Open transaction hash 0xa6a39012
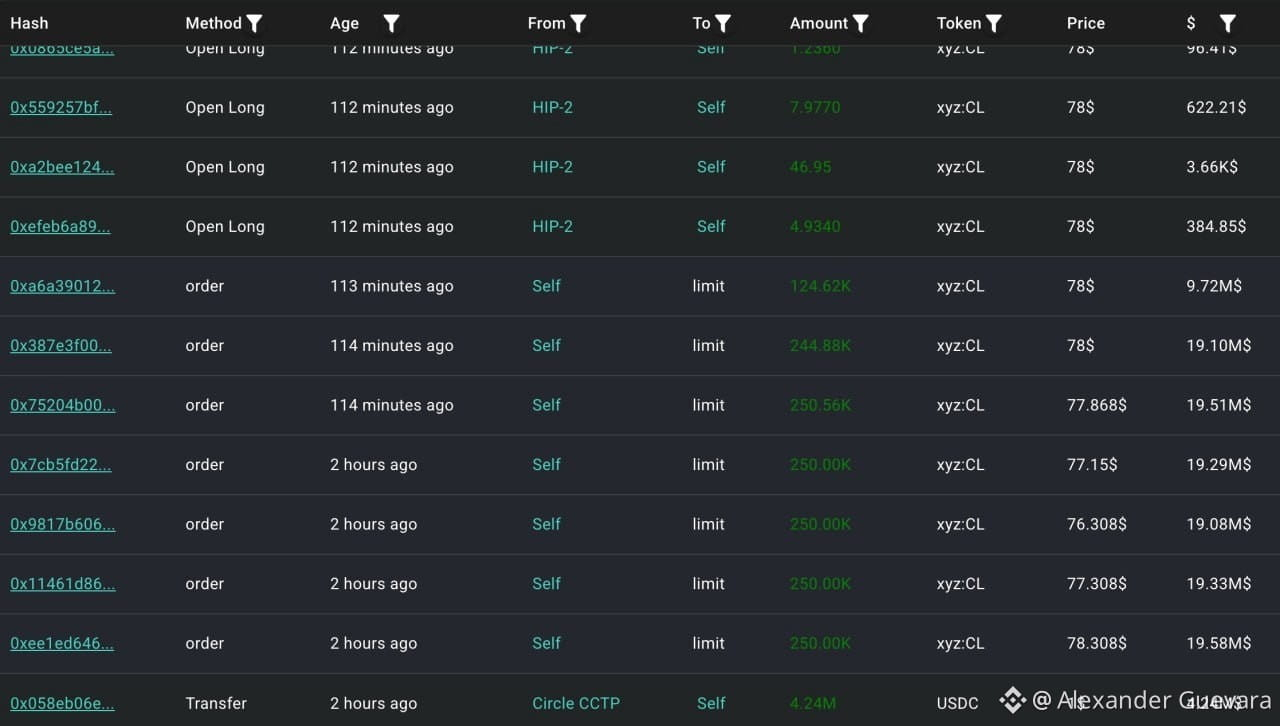The height and width of the screenshot is (726, 1280). click(x=63, y=286)
